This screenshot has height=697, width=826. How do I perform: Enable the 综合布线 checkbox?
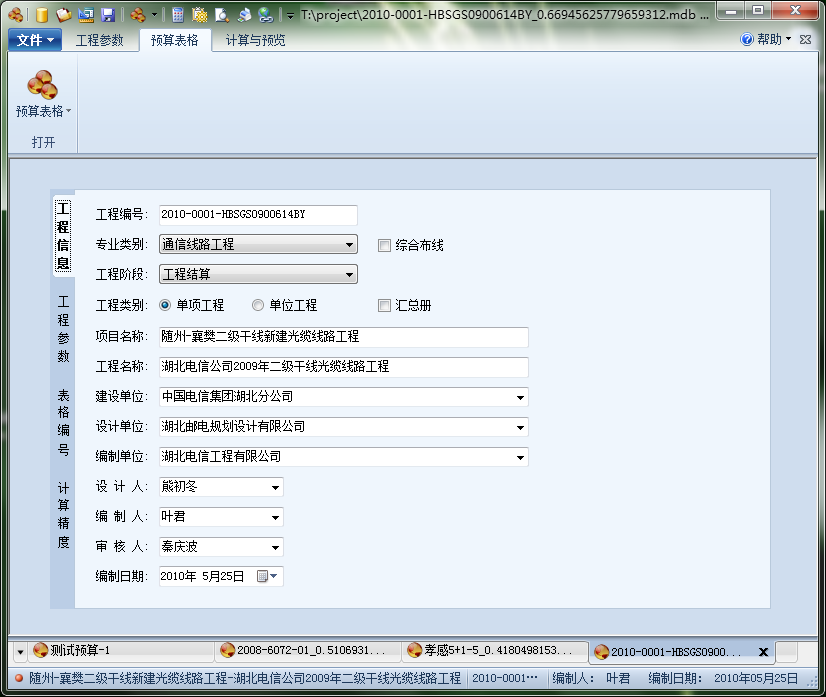tap(385, 244)
